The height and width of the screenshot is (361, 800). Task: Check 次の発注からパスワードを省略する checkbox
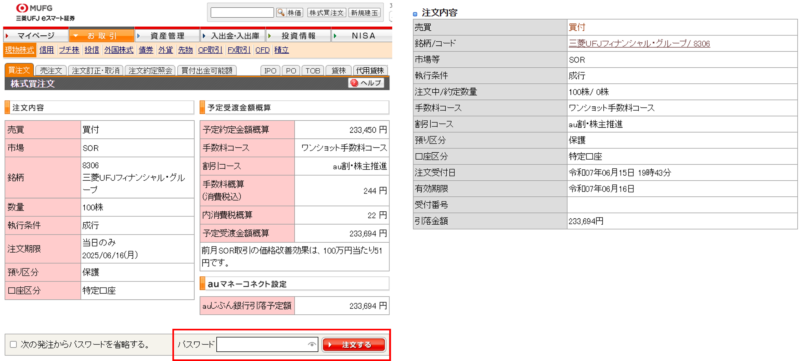[x=13, y=345]
